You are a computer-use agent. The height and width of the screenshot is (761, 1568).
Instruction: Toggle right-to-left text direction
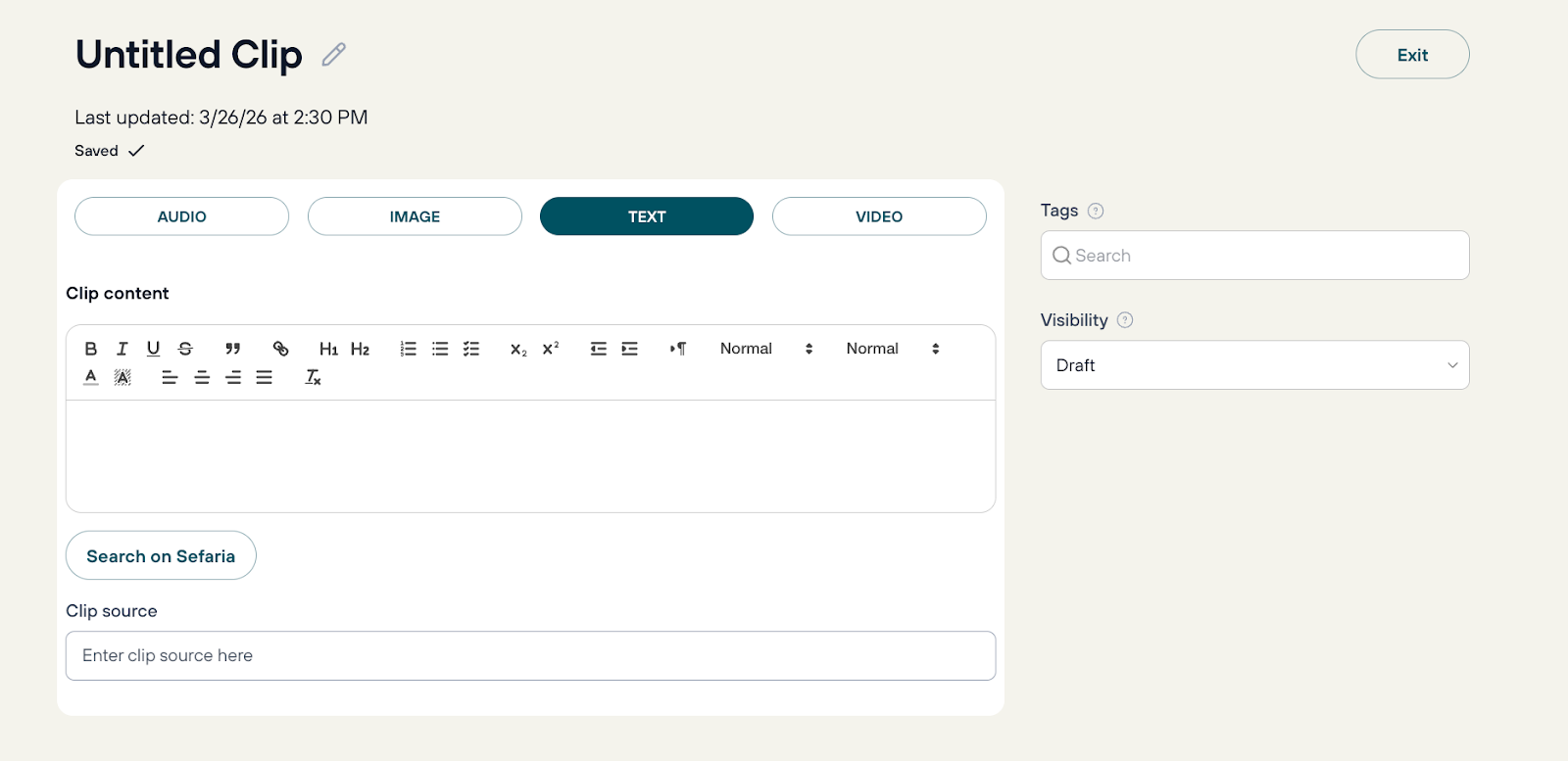click(x=678, y=349)
